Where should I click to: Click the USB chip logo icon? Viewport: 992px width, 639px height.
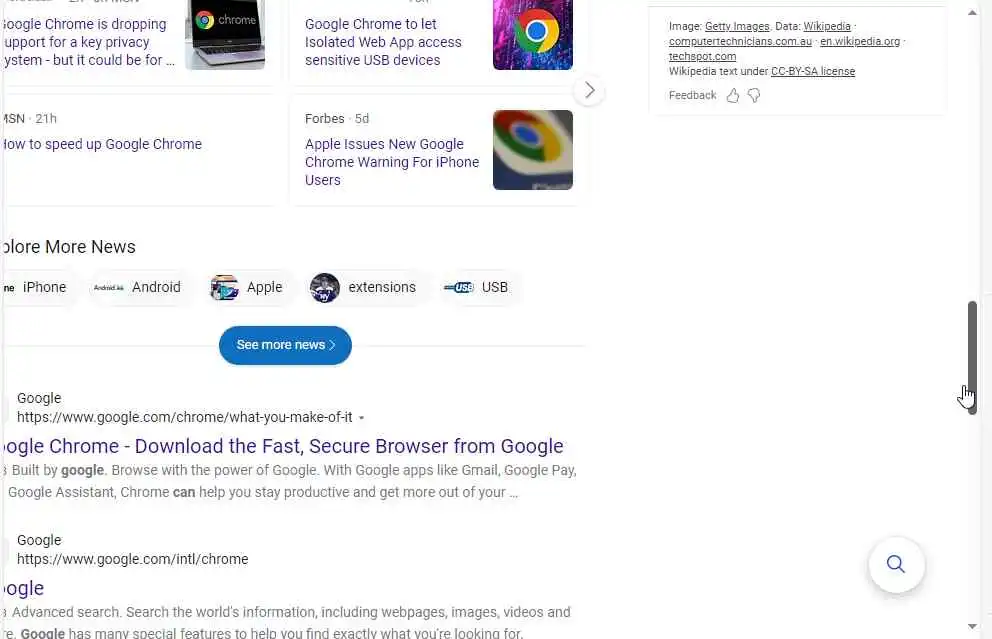(459, 287)
